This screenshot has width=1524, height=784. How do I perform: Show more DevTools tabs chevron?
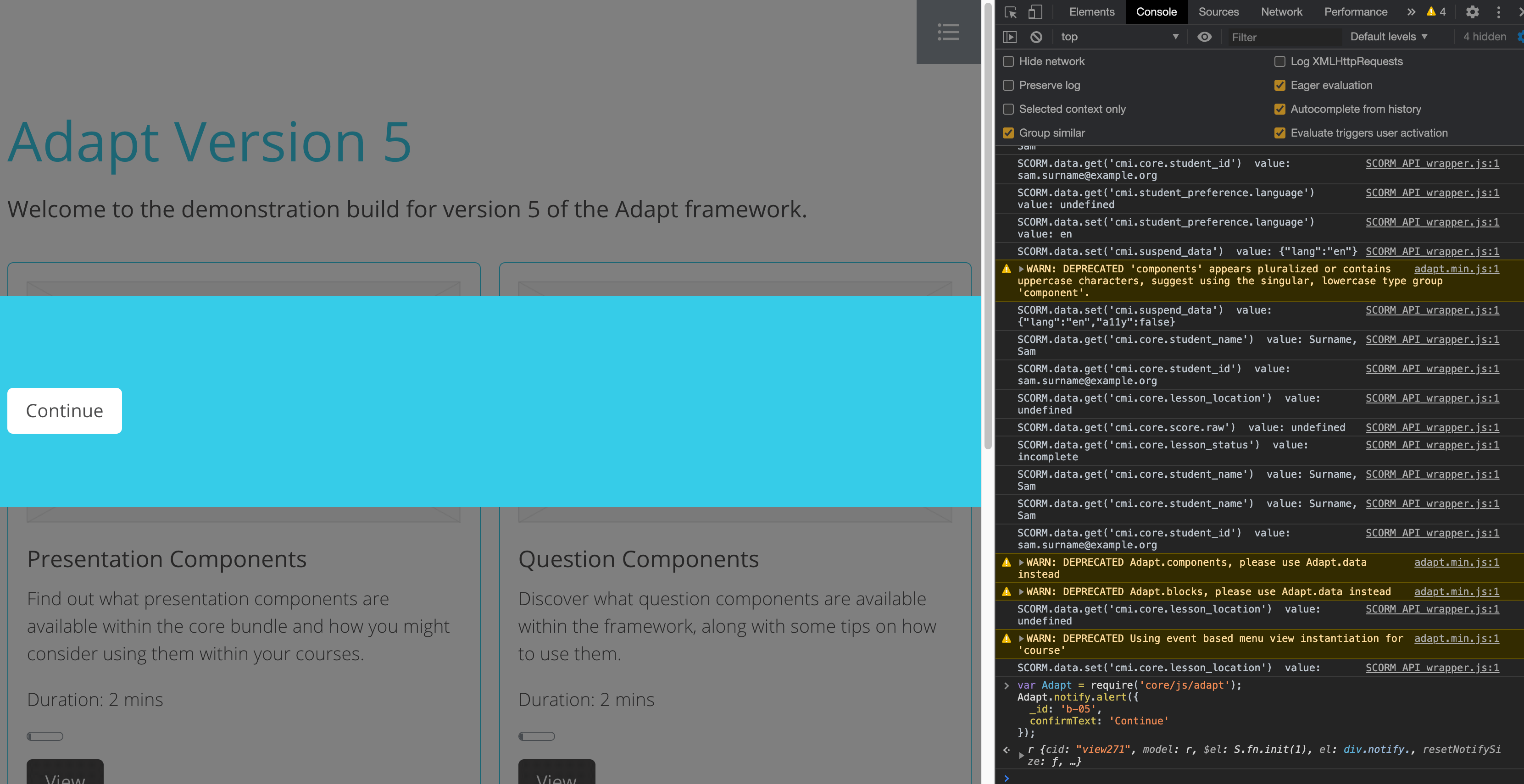[x=1412, y=12]
